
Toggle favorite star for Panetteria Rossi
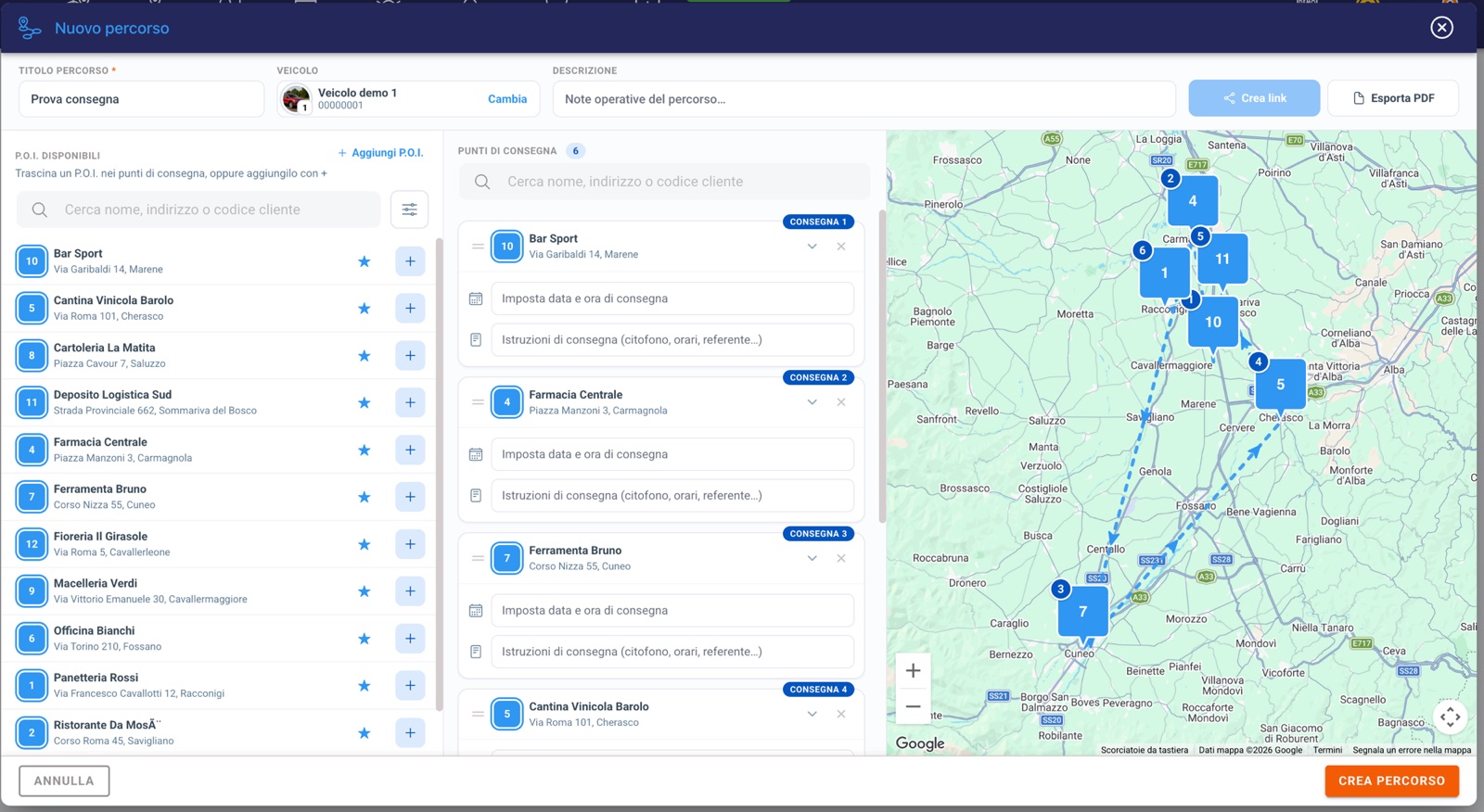coord(365,686)
